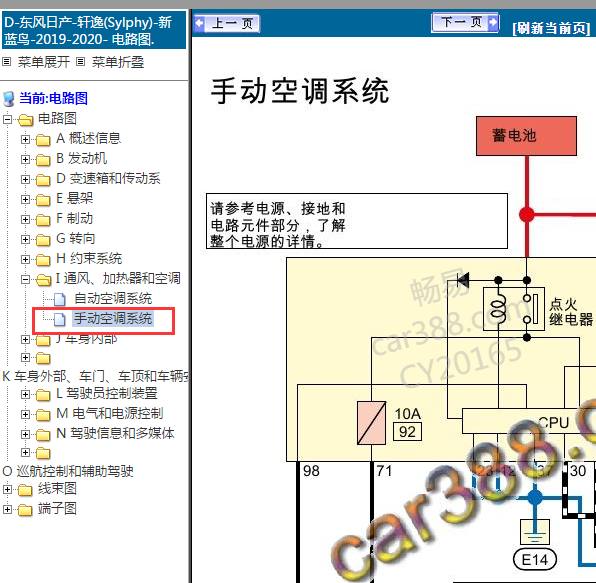596x583 pixels.
Task: Expand the B 发动机 folder
Action: pyautogui.click(x=25, y=159)
